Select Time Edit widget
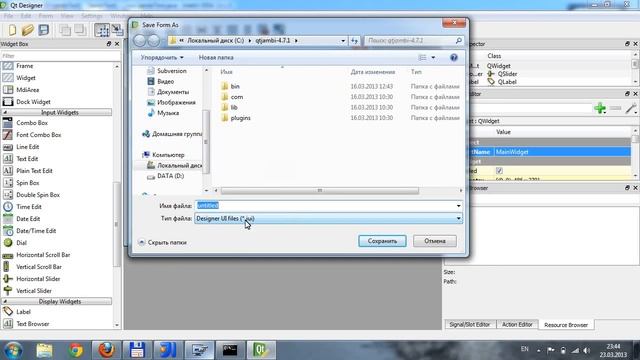 tap(29, 207)
